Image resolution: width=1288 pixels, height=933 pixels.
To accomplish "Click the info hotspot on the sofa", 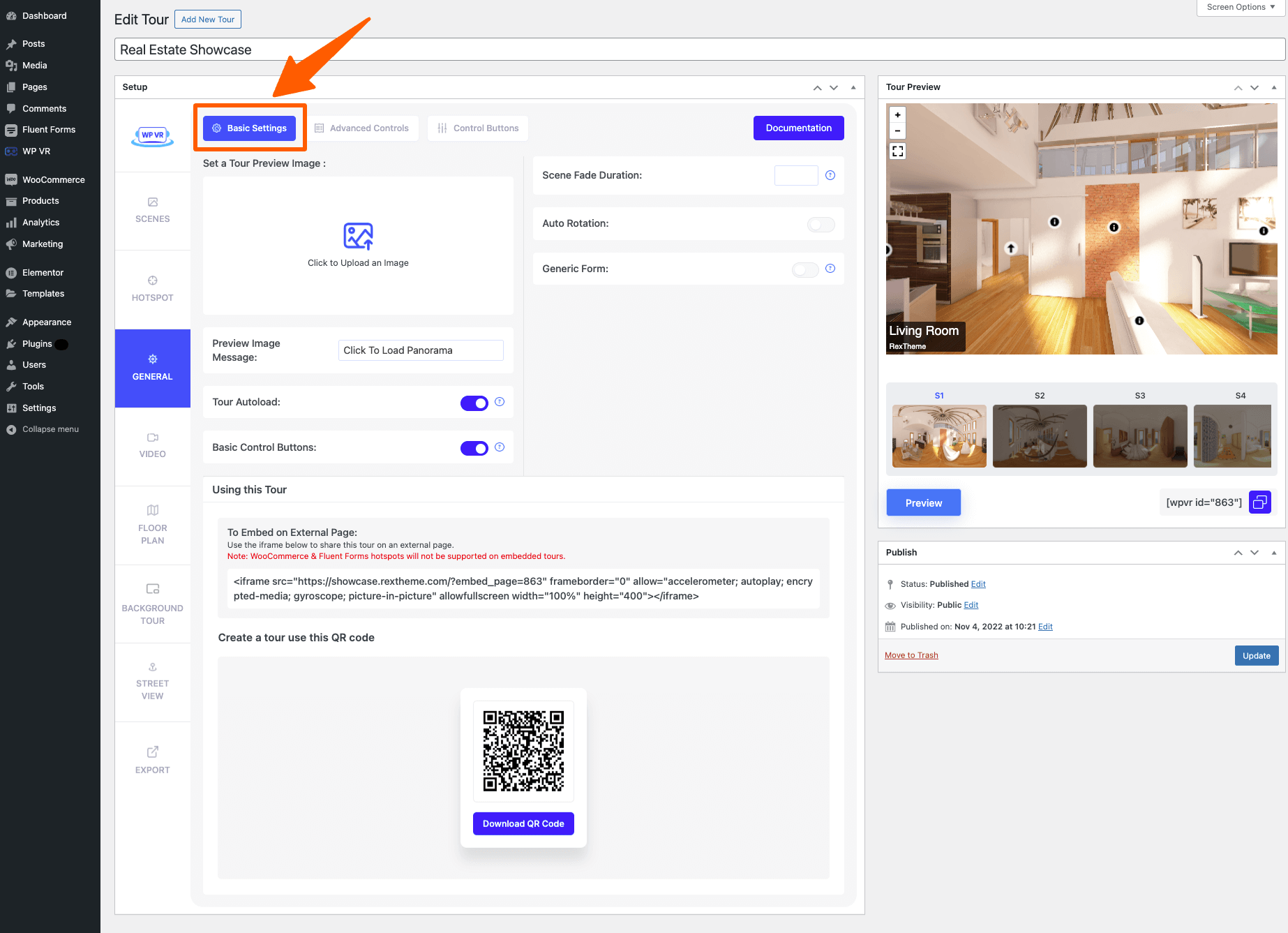I will (x=1139, y=321).
